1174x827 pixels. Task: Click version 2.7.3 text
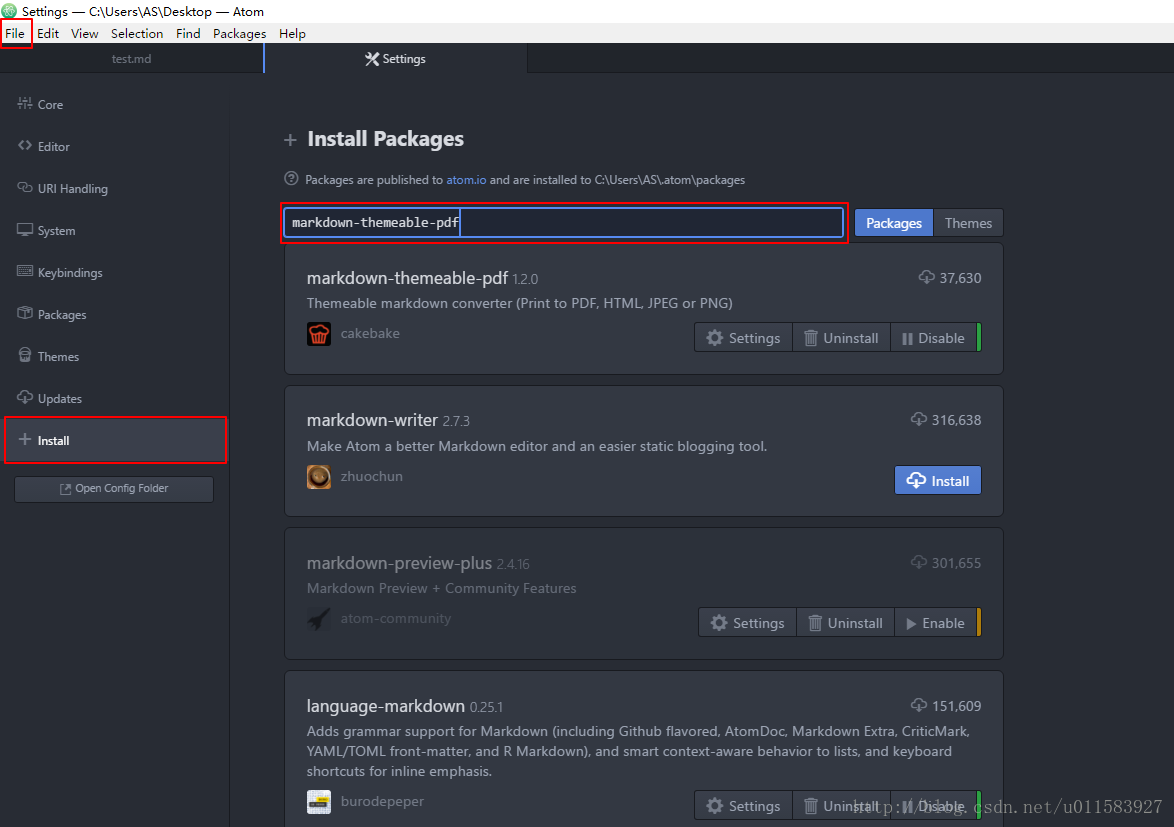pos(456,421)
